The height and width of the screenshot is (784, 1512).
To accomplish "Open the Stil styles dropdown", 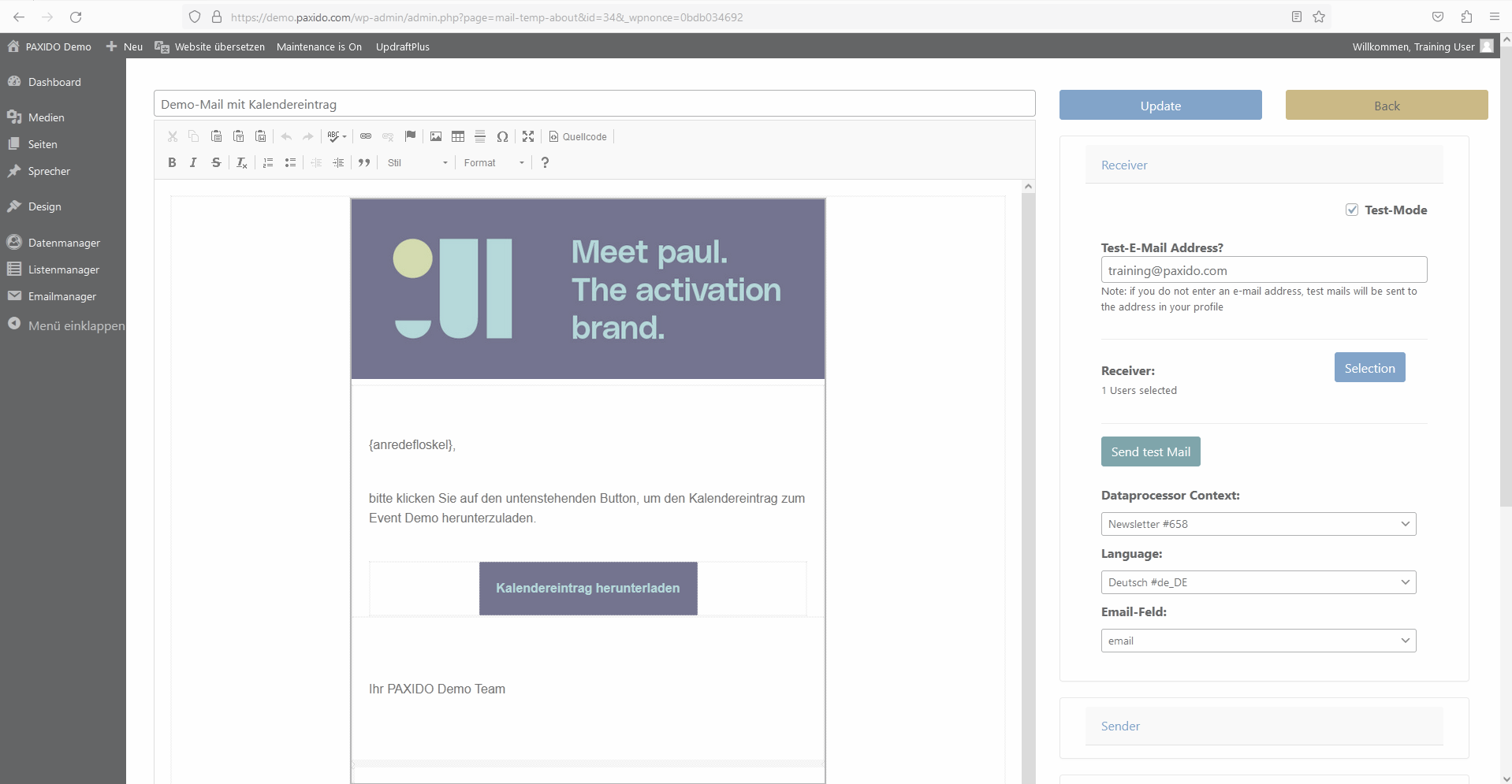I will click(418, 162).
